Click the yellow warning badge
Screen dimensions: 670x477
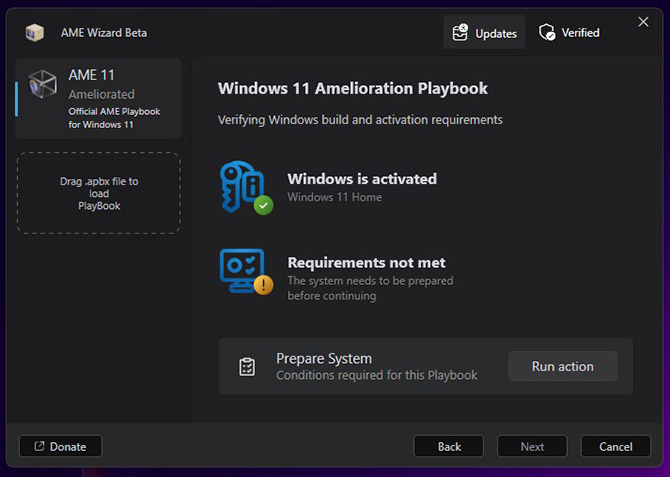(264, 285)
